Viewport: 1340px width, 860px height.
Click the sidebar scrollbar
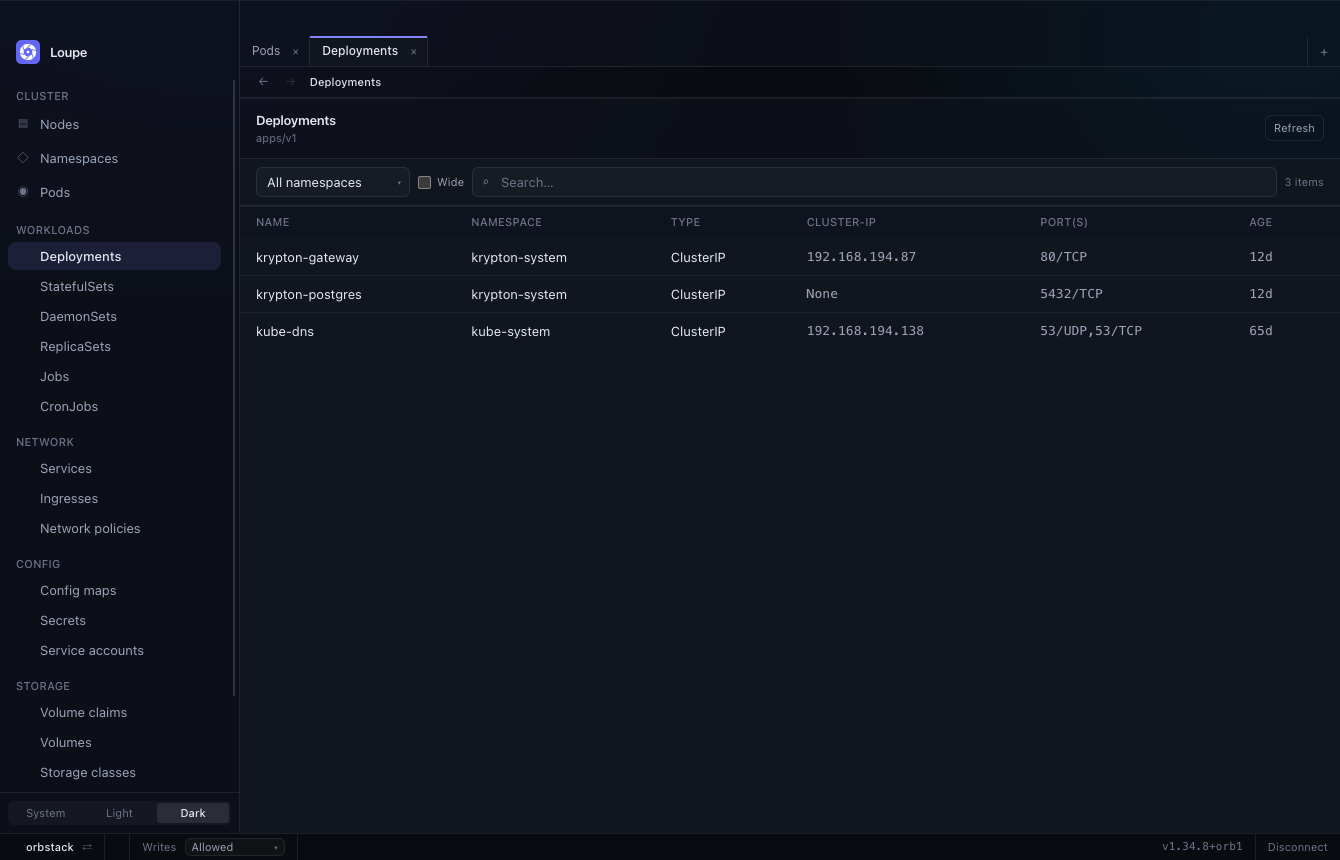point(234,388)
